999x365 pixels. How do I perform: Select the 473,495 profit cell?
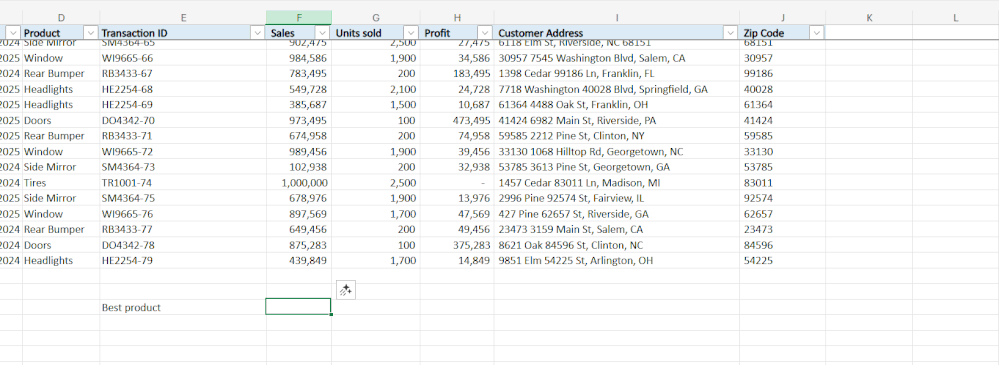457,120
